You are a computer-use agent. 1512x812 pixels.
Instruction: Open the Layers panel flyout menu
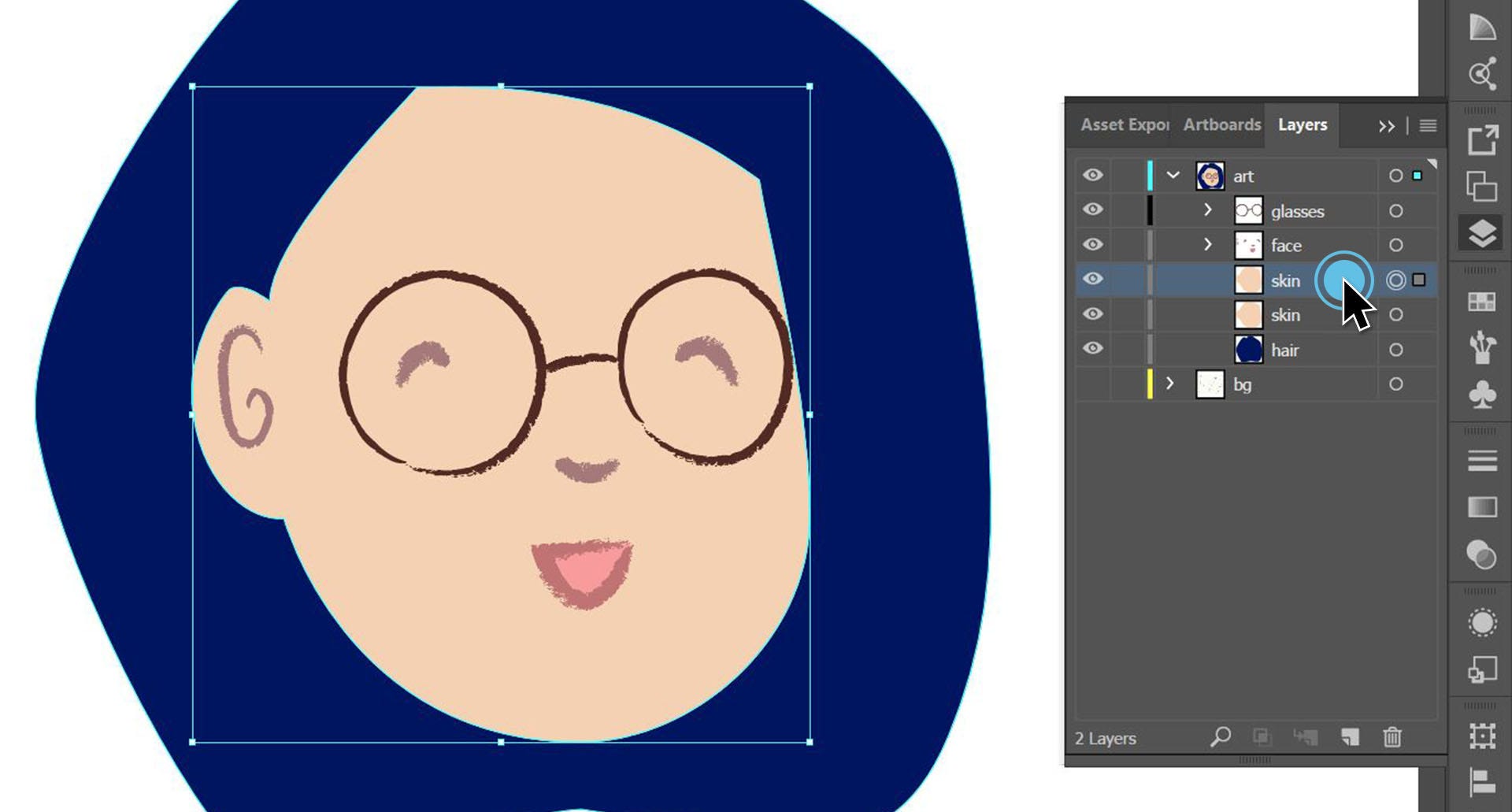tap(1427, 125)
